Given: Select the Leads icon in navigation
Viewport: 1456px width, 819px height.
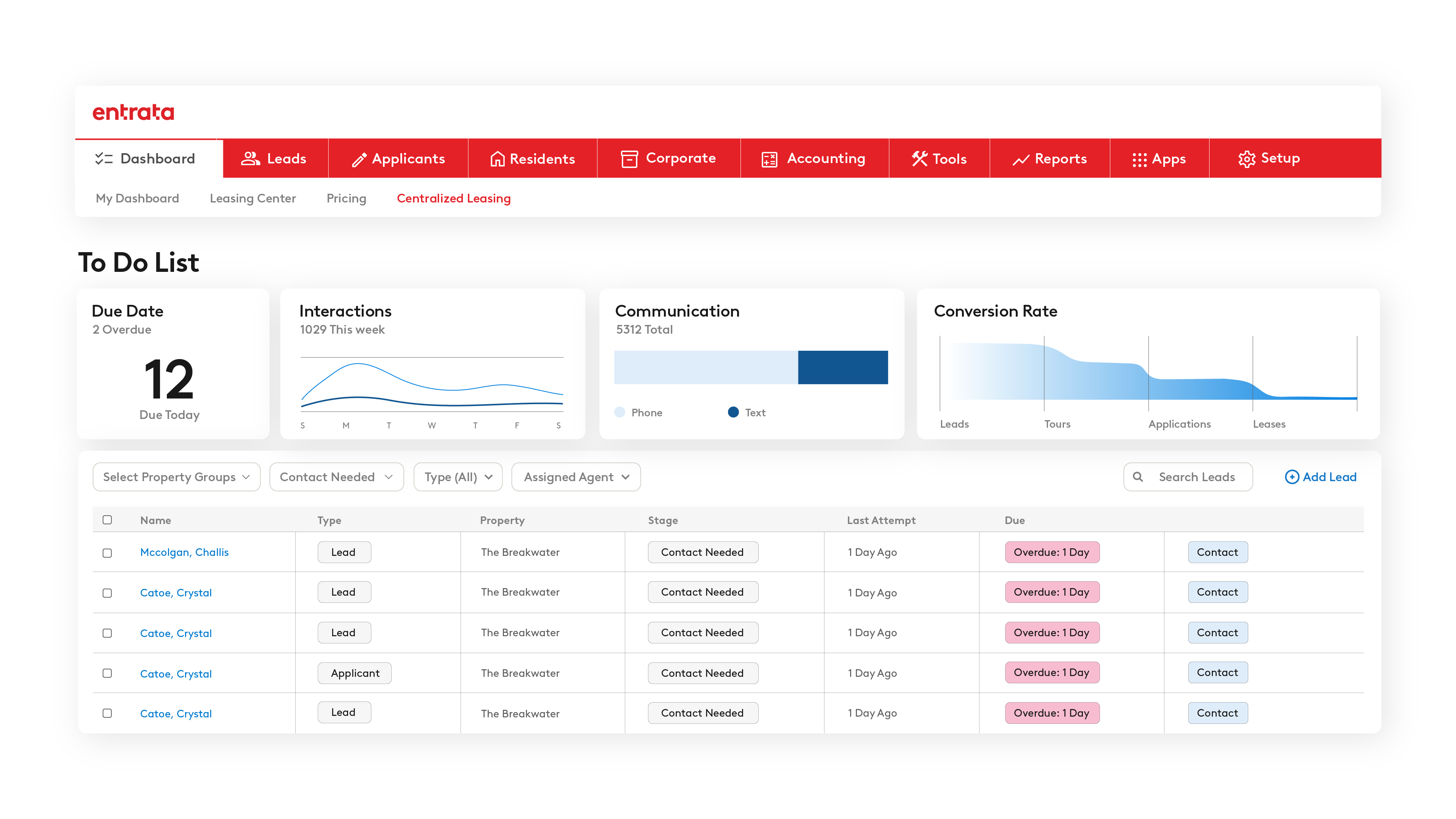Looking at the screenshot, I should pyautogui.click(x=250, y=159).
